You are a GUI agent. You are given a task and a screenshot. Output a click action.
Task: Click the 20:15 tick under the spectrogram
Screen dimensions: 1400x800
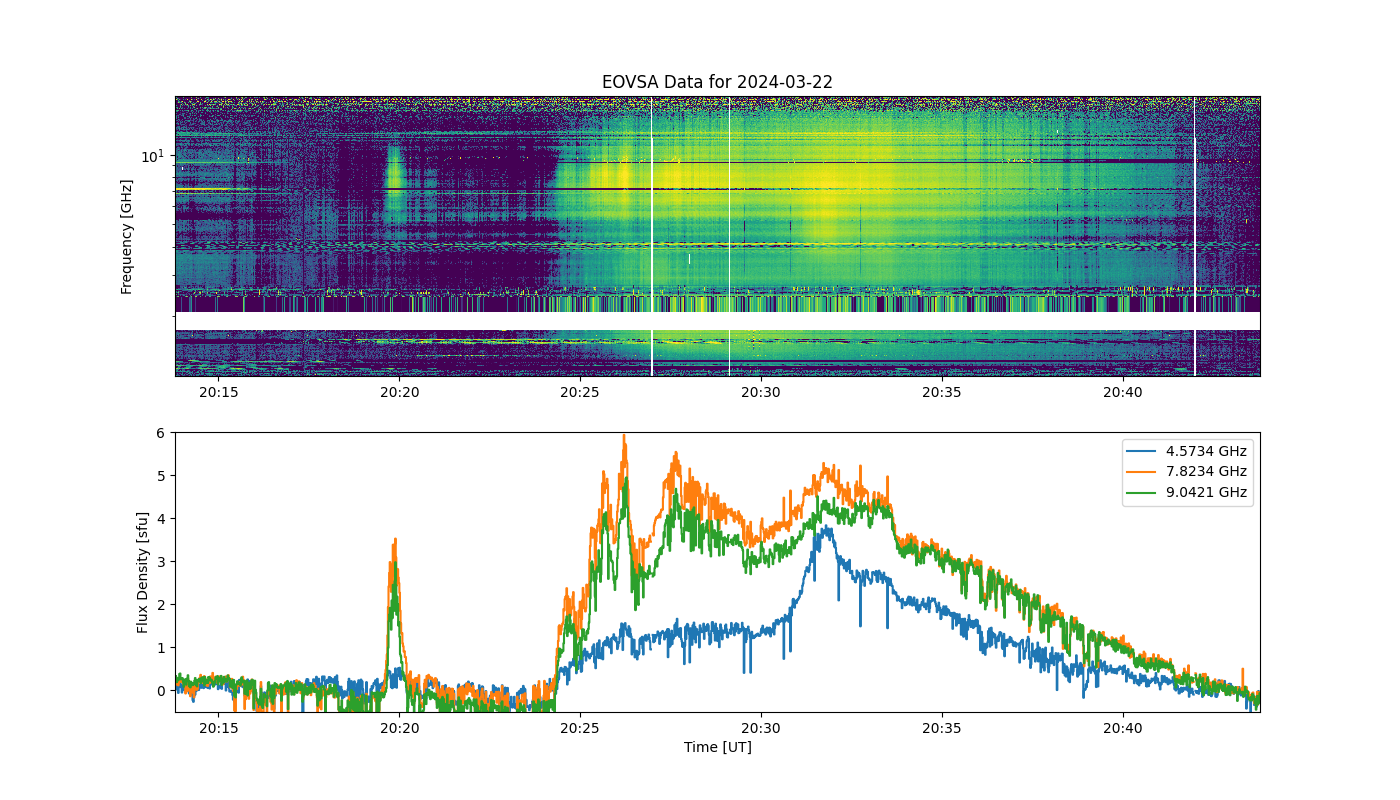(x=218, y=392)
